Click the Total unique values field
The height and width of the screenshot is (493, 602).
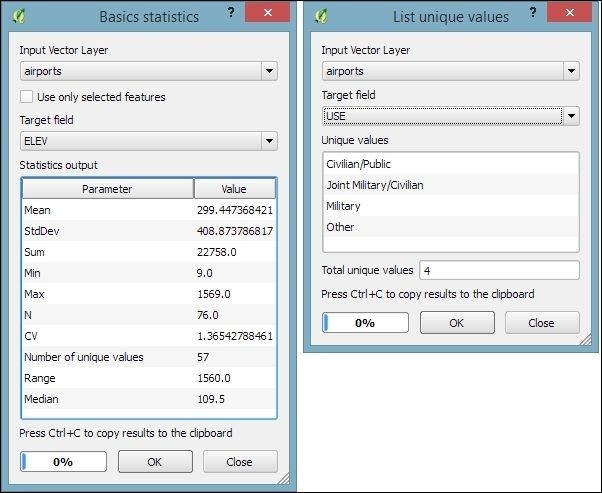tap(500, 270)
